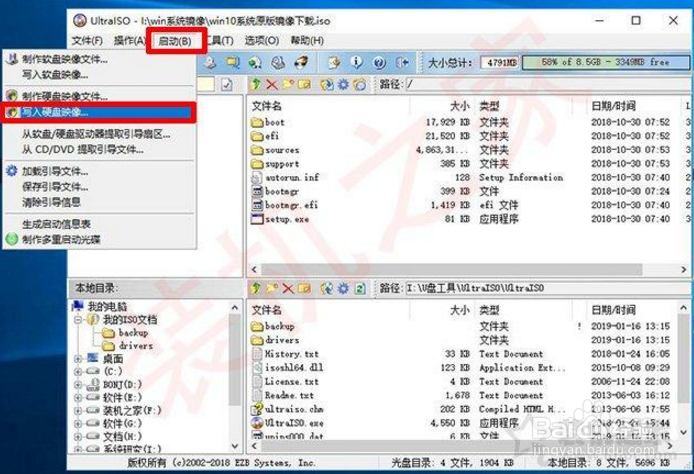Open the 选项(O) menu
Image resolution: width=694 pixels, height=474 pixels.
point(262,41)
